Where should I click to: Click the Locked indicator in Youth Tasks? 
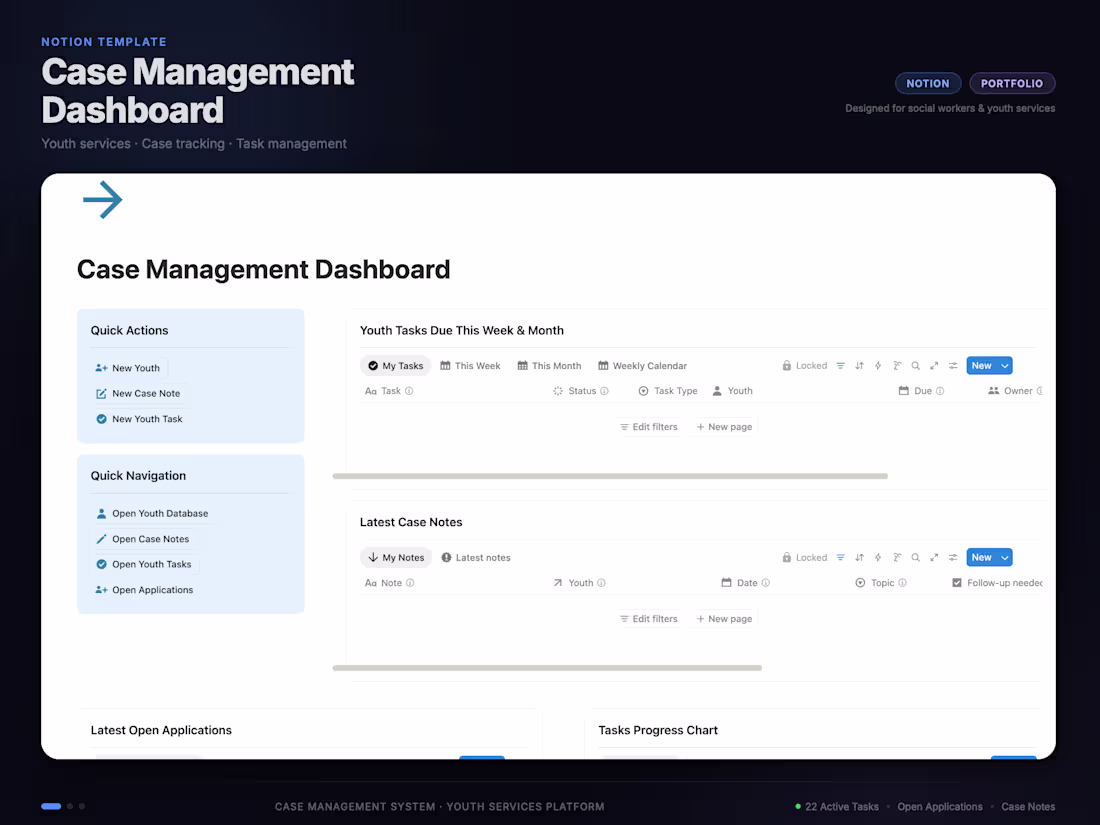805,365
